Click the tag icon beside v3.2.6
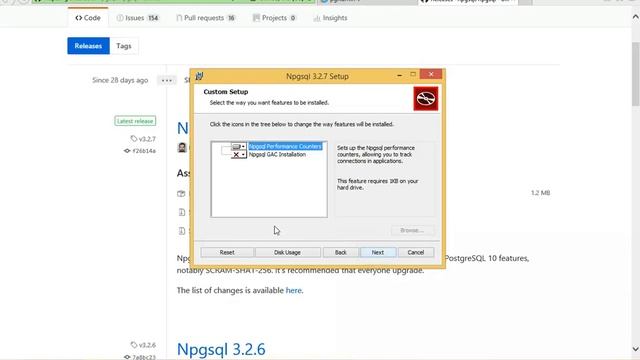 tap(133, 345)
